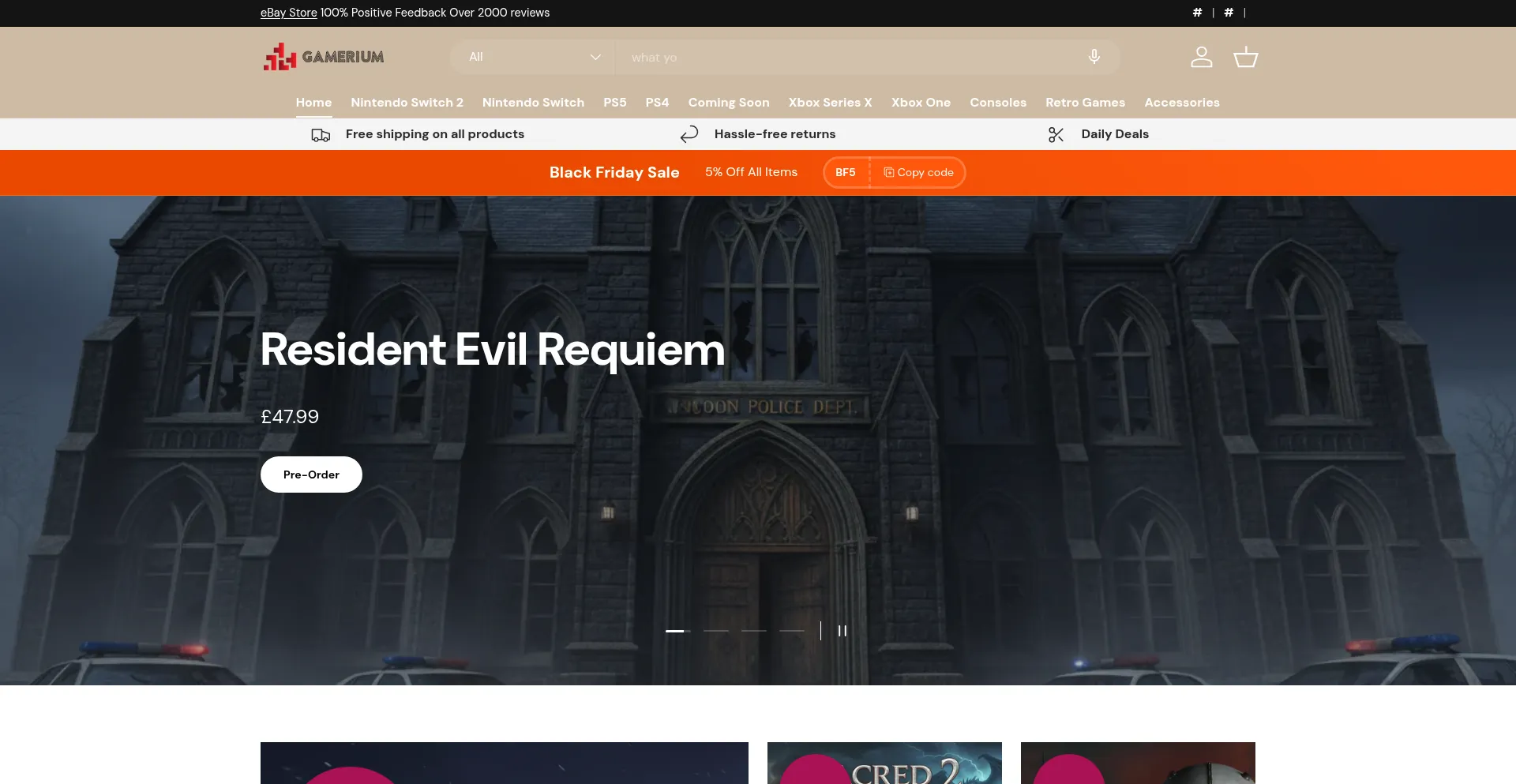1516x784 pixels.
Task: Visit the eBay Store link
Action: pos(287,13)
